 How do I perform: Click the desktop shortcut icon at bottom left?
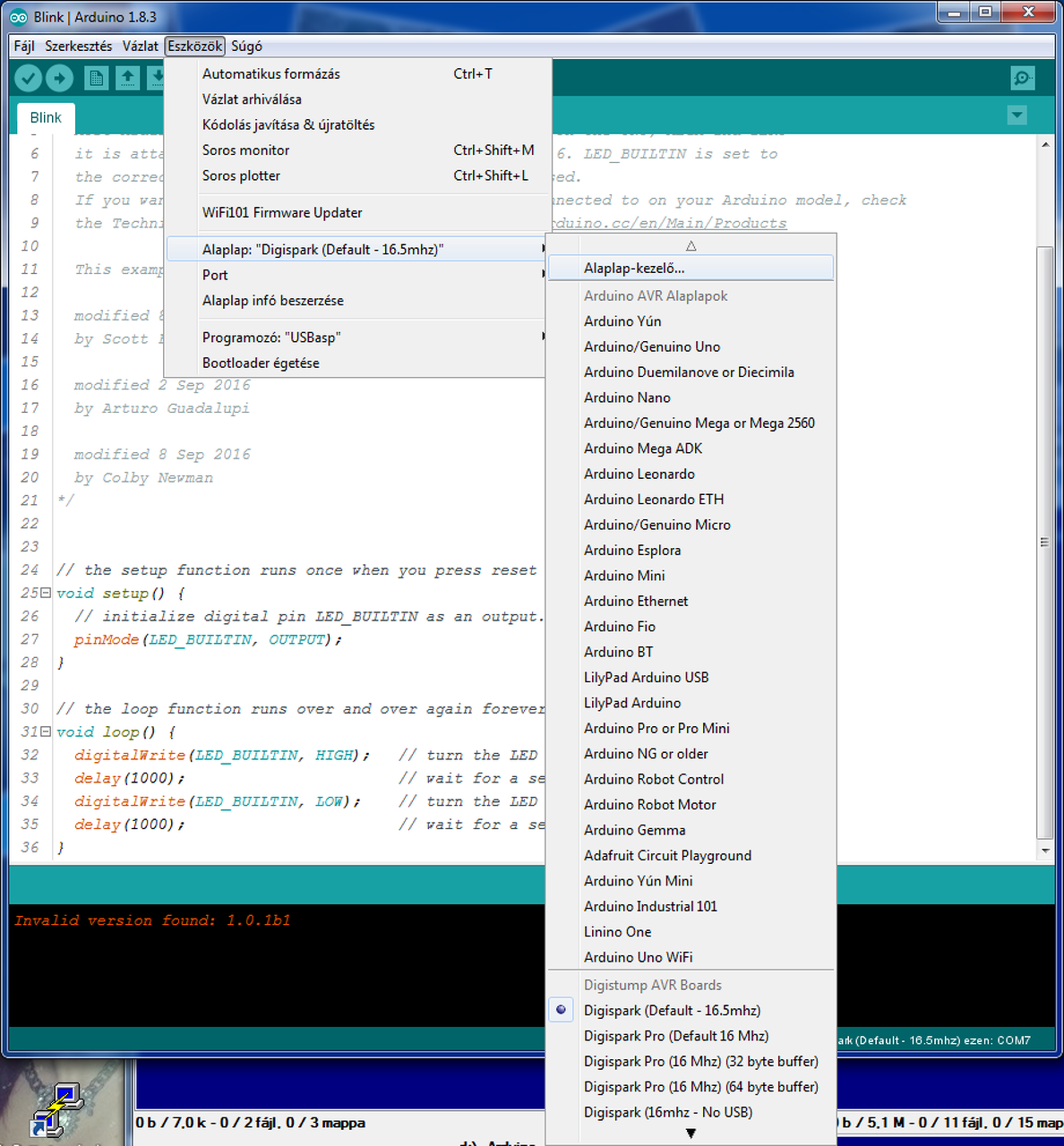[x=56, y=1108]
